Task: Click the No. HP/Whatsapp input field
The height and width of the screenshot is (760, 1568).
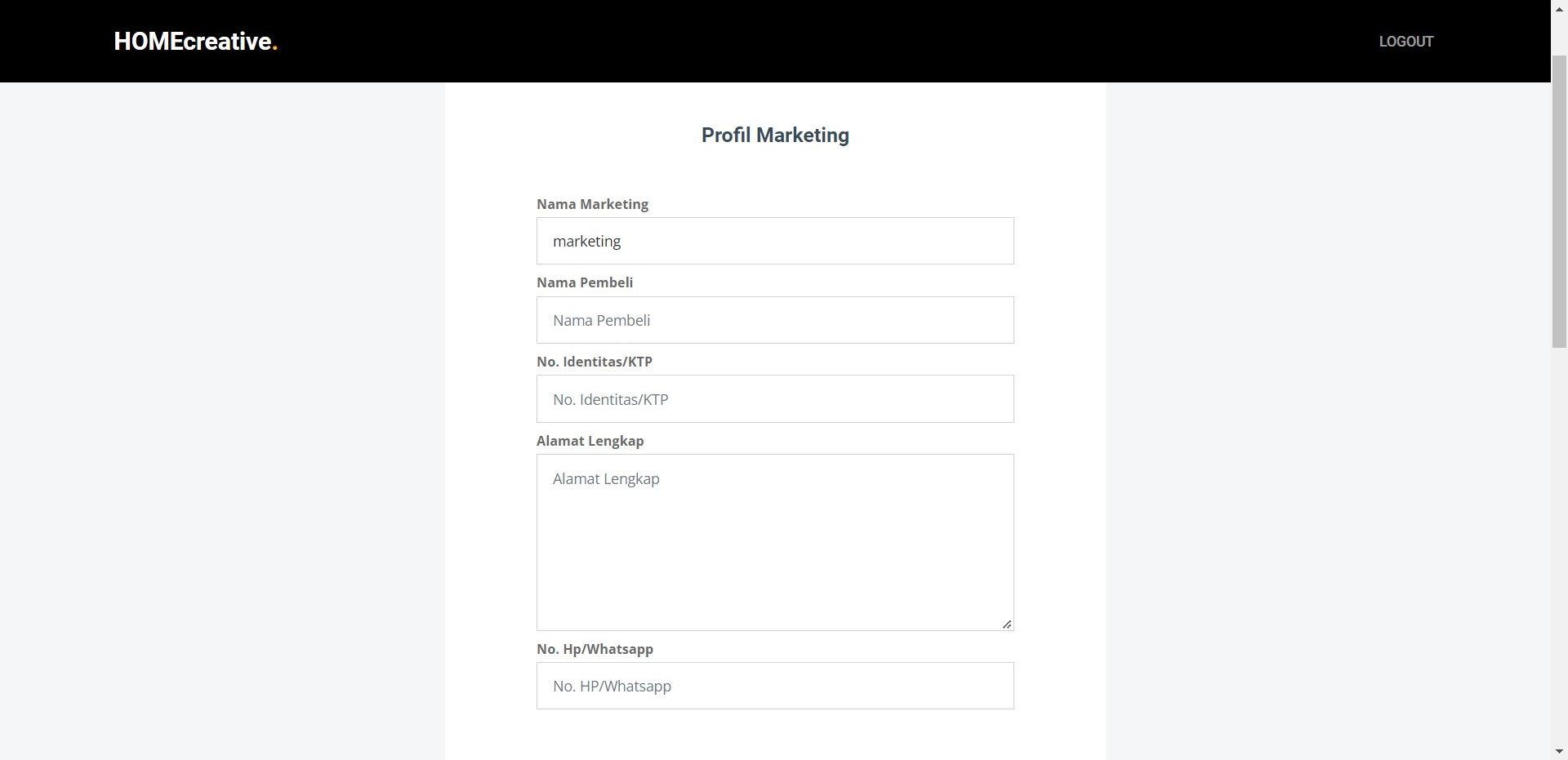Action: (774, 686)
